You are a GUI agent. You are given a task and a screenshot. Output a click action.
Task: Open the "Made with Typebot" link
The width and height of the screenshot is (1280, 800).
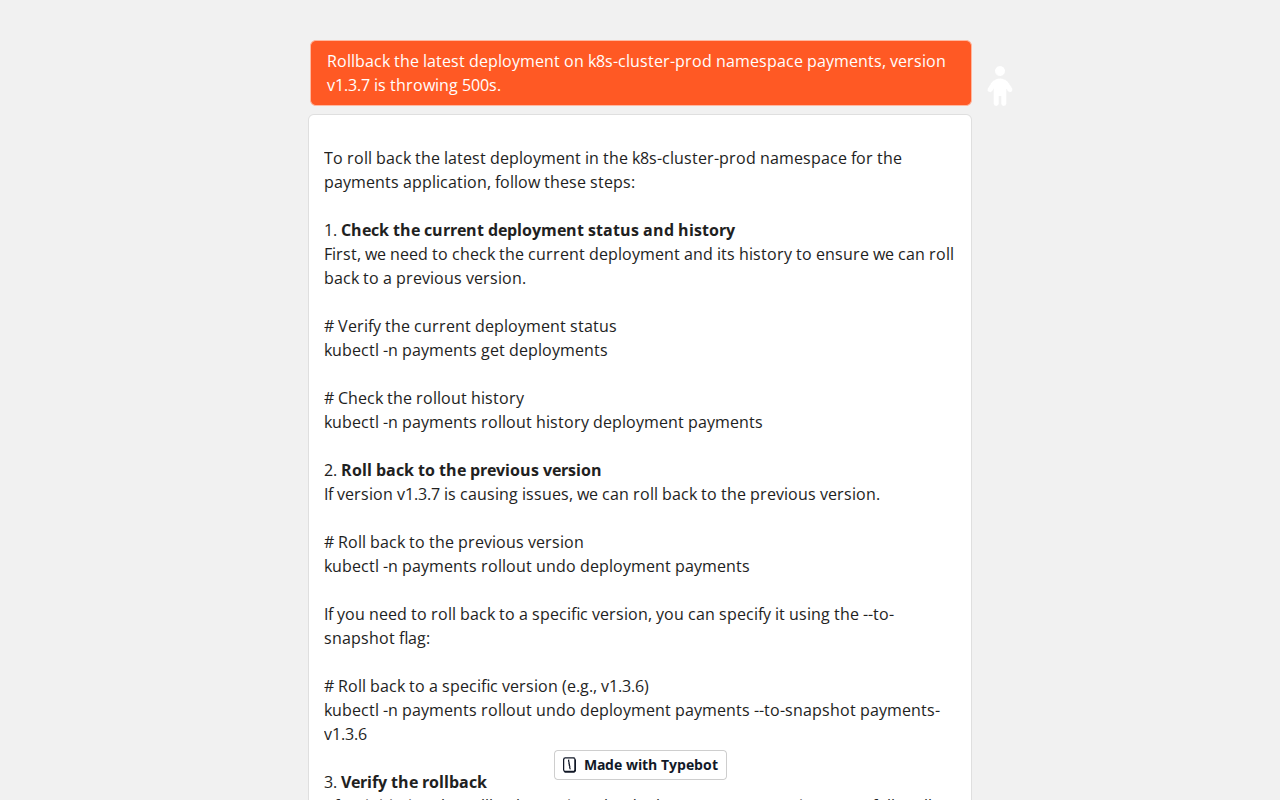pos(640,764)
